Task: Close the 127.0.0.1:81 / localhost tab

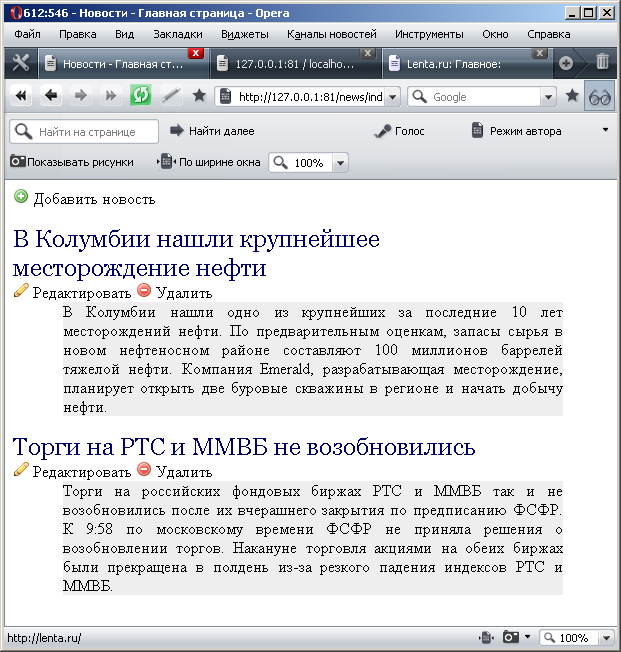Action: 368,53
